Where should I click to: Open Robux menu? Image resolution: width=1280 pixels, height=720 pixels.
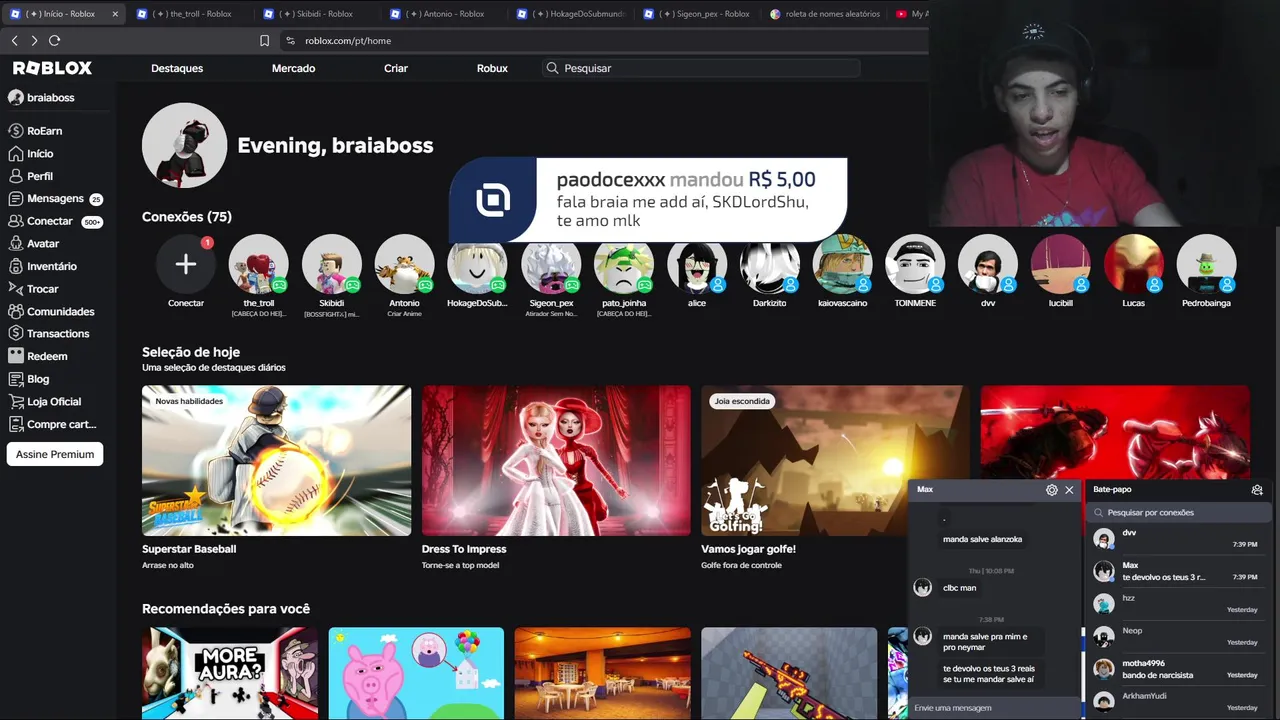click(x=492, y=68)
